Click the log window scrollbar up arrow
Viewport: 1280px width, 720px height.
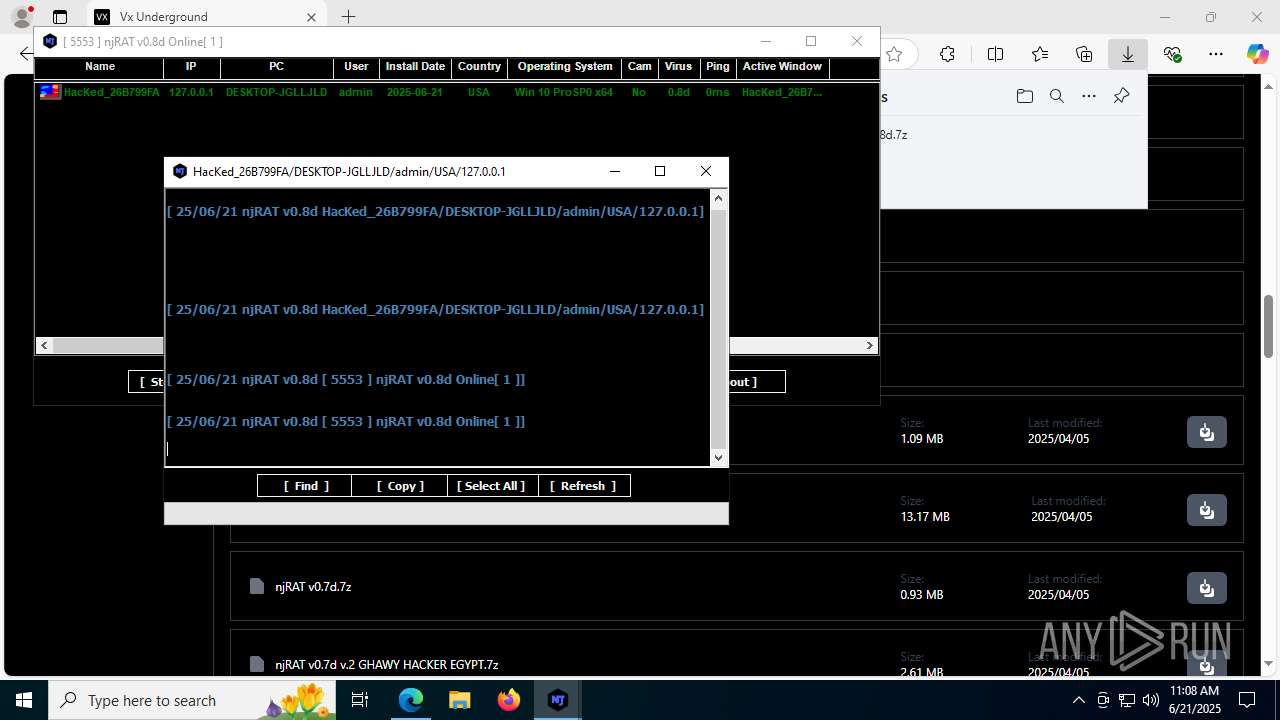718,199
